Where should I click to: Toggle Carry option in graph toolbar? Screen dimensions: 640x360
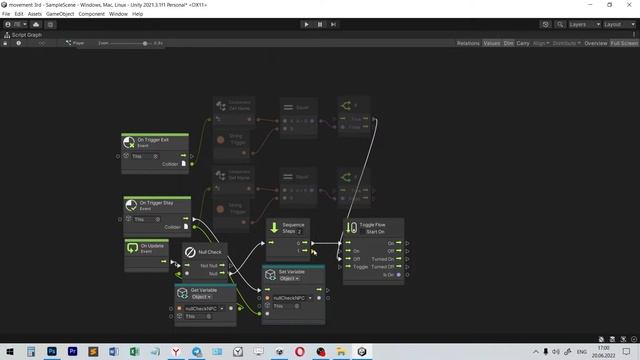523,43
